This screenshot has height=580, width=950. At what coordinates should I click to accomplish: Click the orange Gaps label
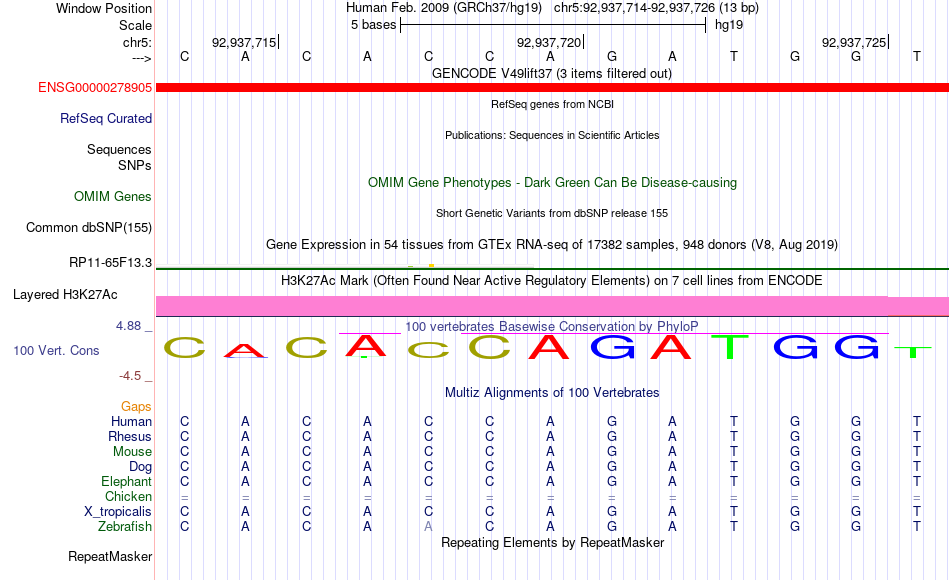(x=136, y=407)
